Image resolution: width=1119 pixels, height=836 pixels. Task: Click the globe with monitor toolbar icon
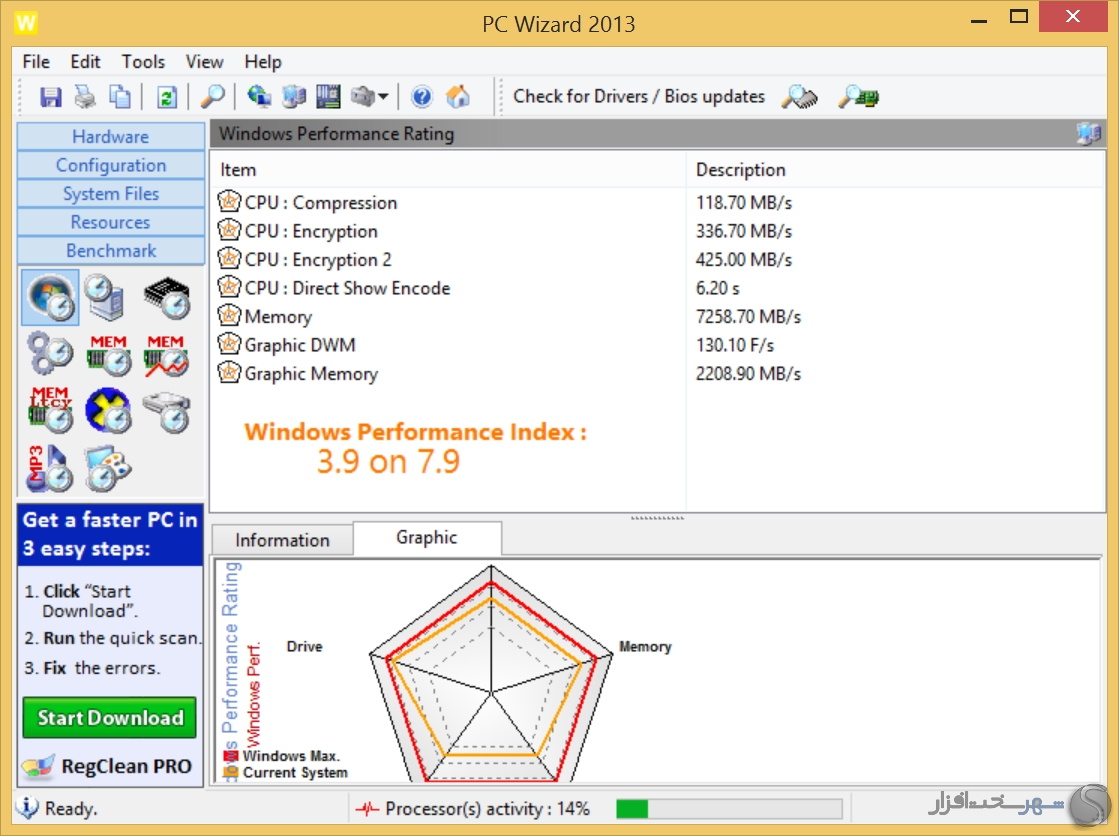coord(259,96)
